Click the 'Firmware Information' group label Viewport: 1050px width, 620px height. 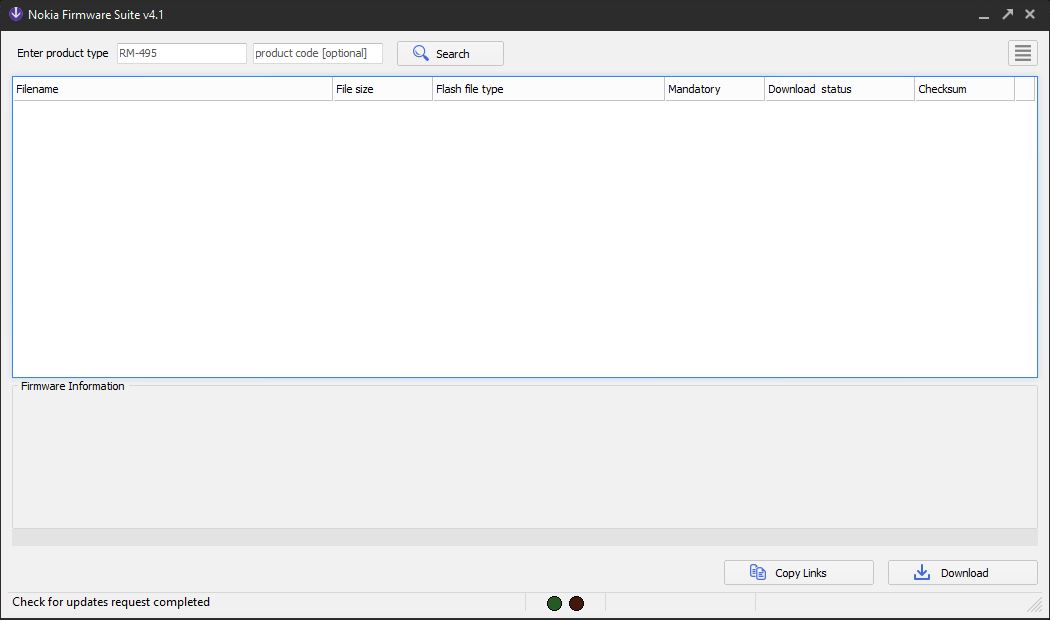point(72,386)
